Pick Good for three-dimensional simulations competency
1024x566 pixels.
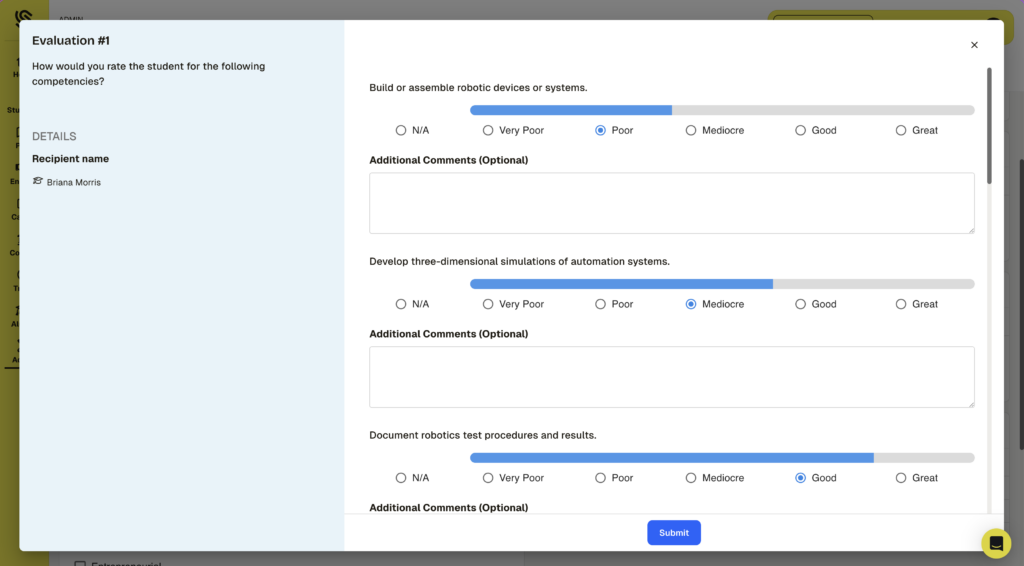(x=801, y=304)
